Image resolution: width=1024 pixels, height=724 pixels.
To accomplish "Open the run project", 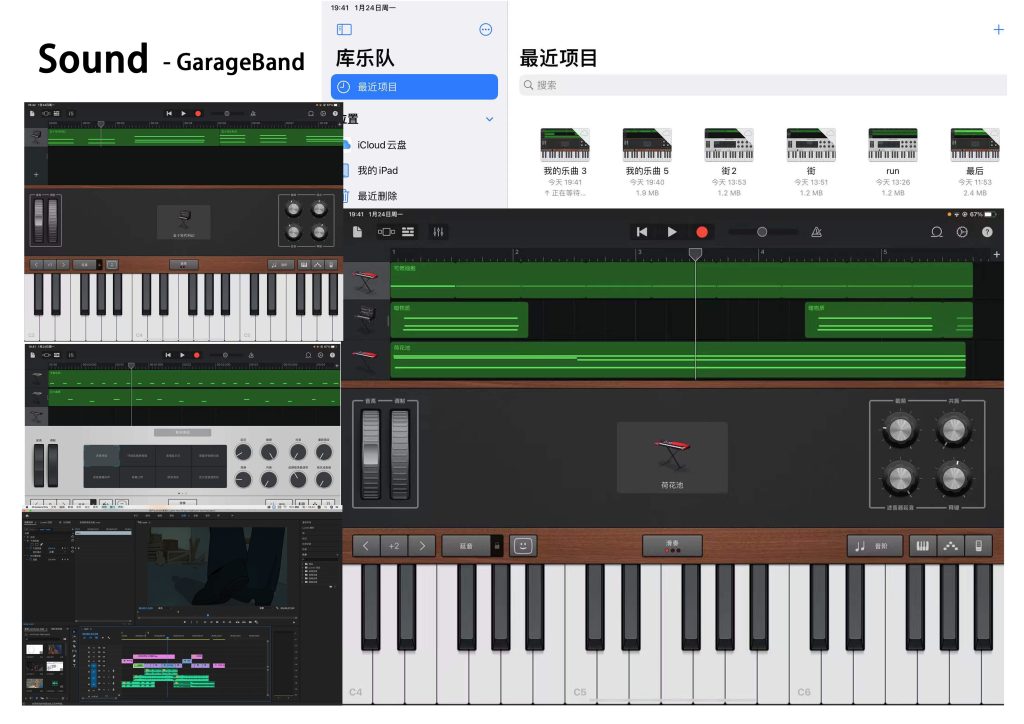I will [x=893, y=162].
